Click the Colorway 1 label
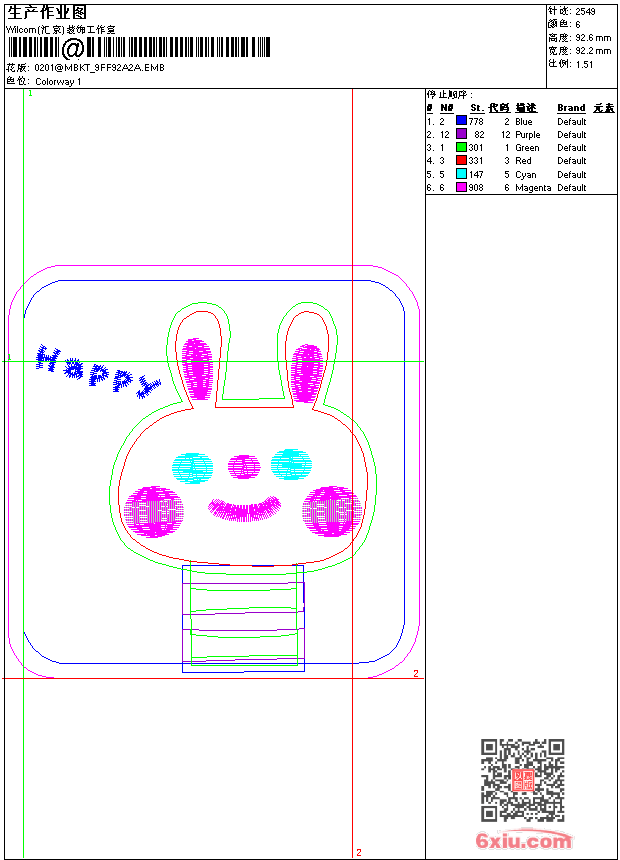Image resolution: width=620 pixels, height=860 pixels. click(x=58, y=81)
